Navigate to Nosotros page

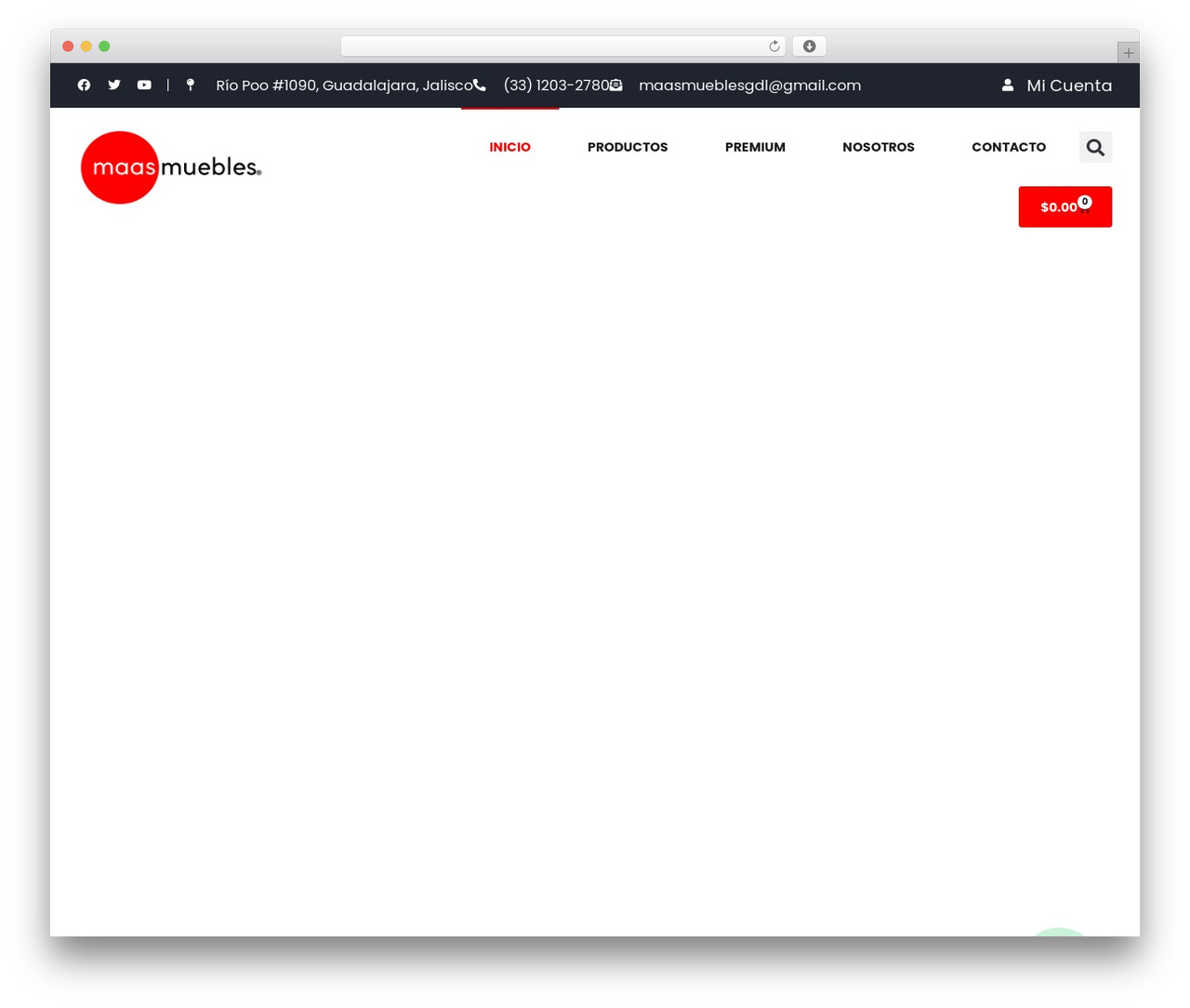879,147
